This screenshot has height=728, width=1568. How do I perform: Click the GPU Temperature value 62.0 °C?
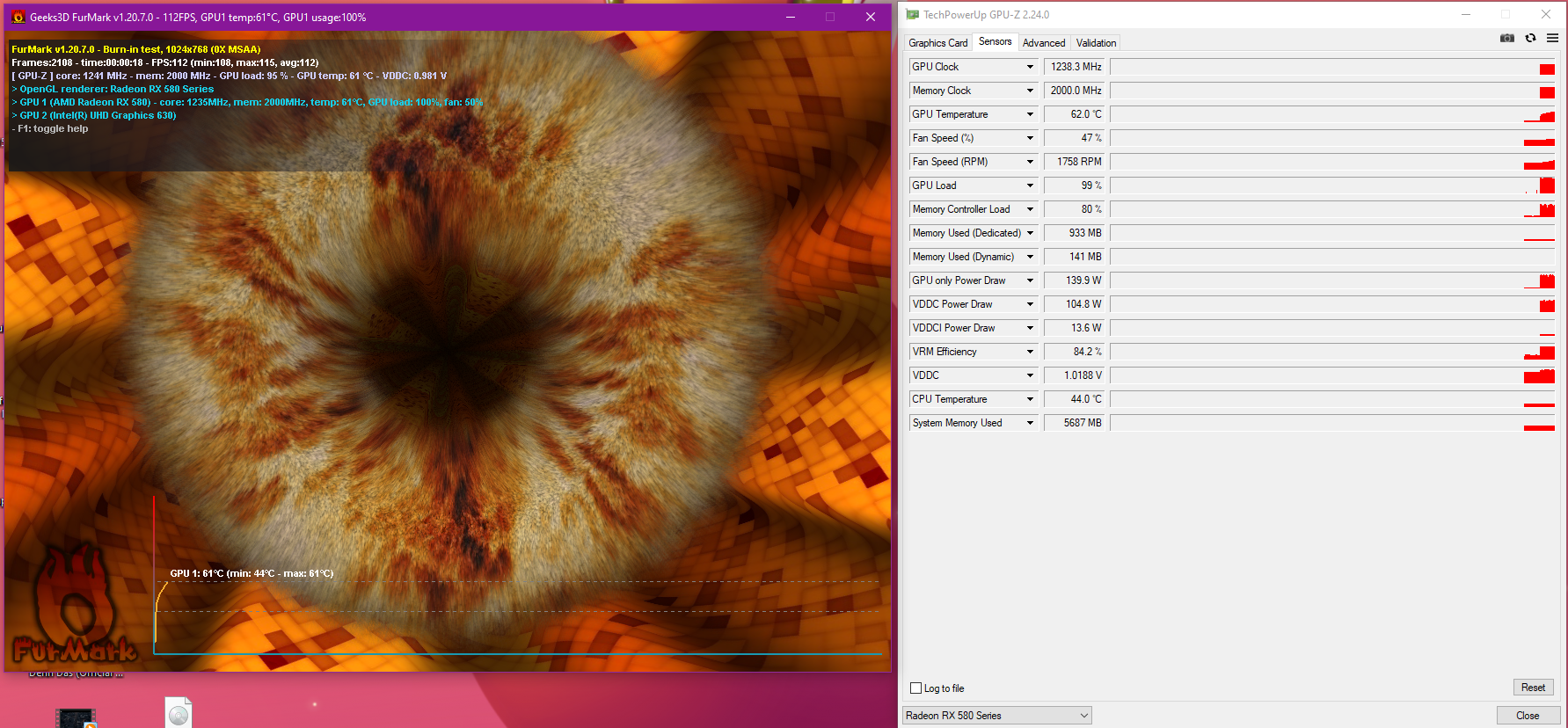click(x=1076, y=114)
